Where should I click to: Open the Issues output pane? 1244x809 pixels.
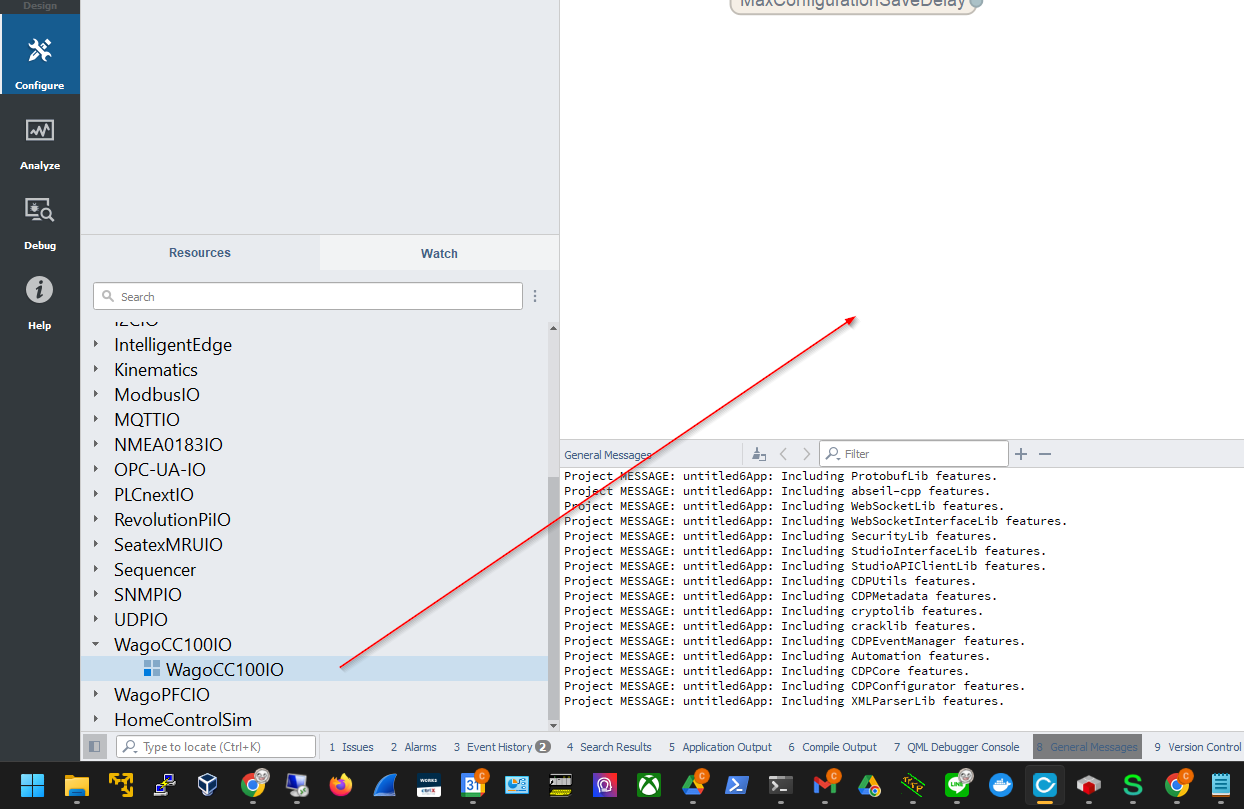click(x=351, y=747)
